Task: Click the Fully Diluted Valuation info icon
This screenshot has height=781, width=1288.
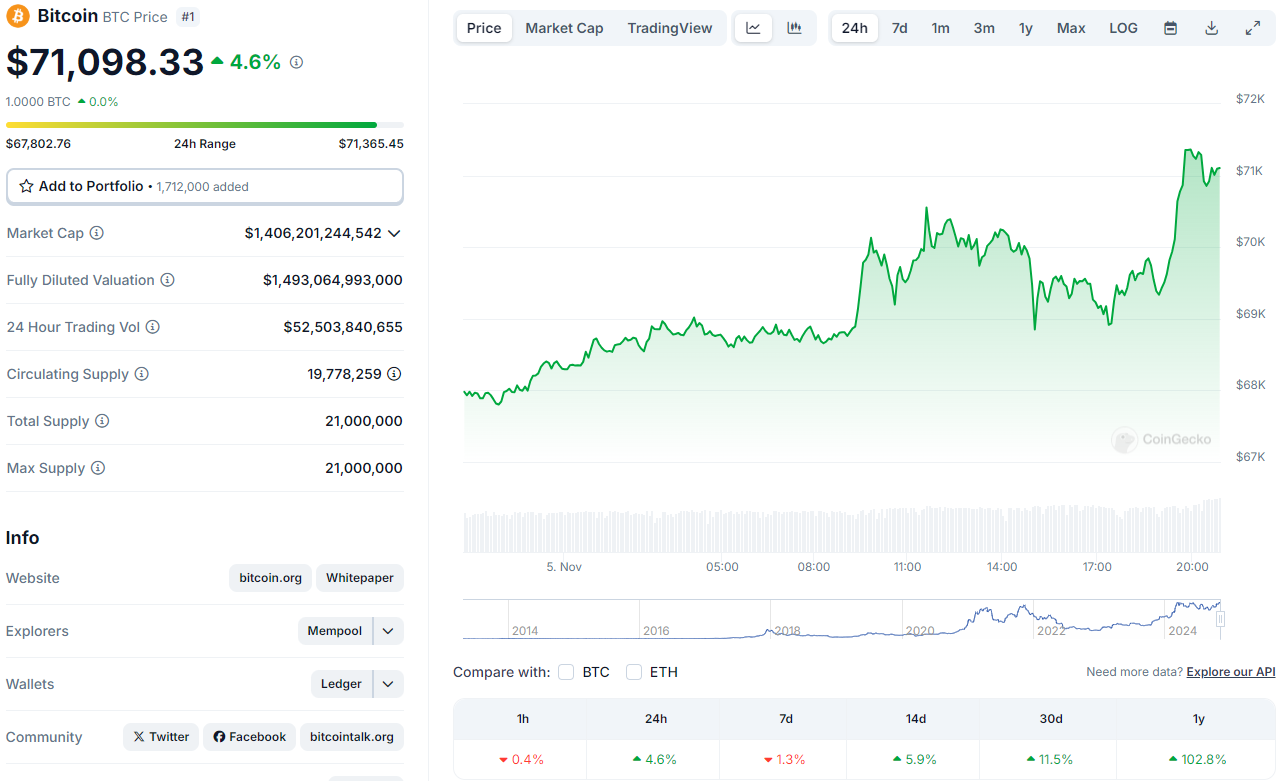Action: 168,280
